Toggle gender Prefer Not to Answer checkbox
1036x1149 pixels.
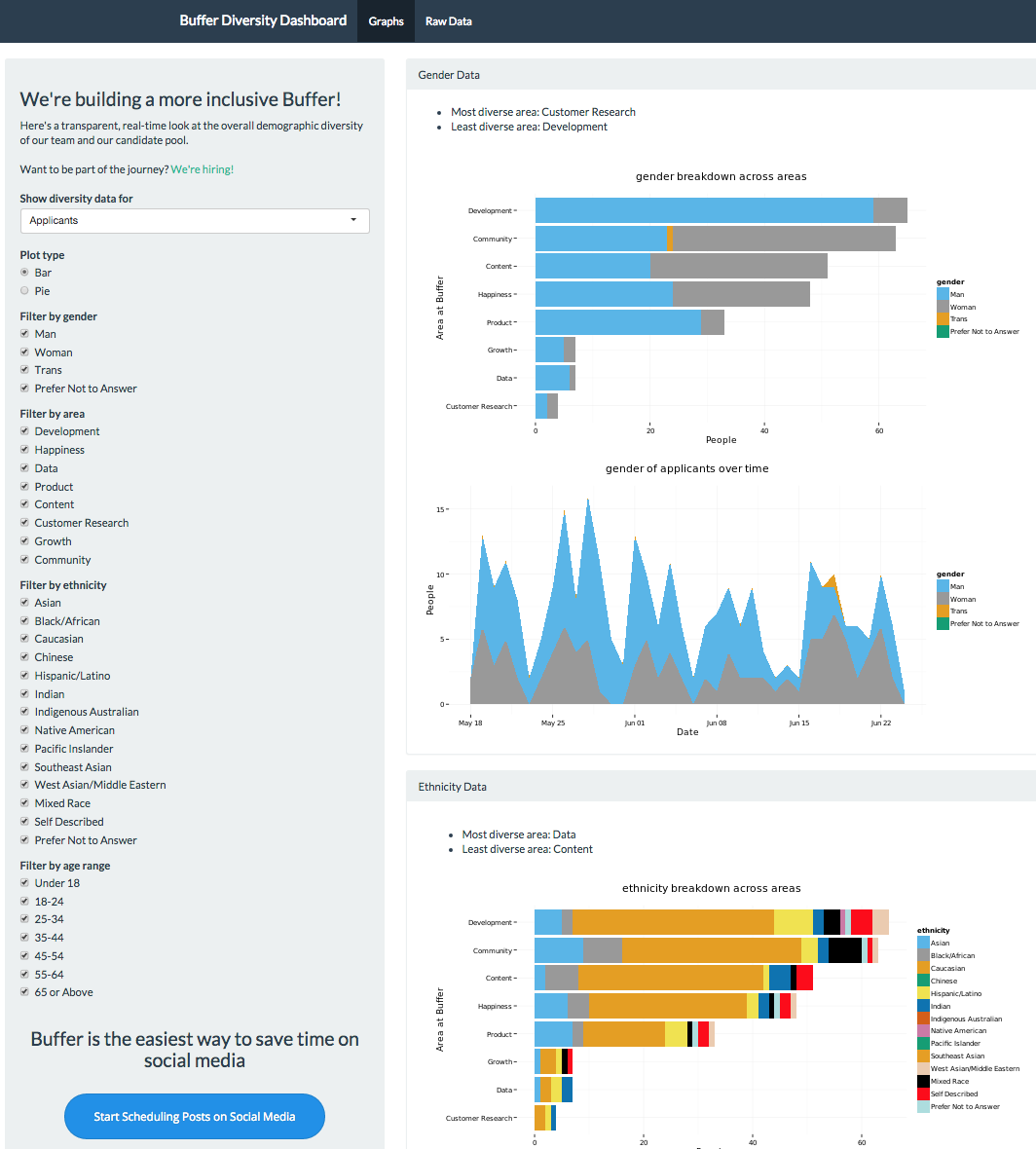(25, 389)
